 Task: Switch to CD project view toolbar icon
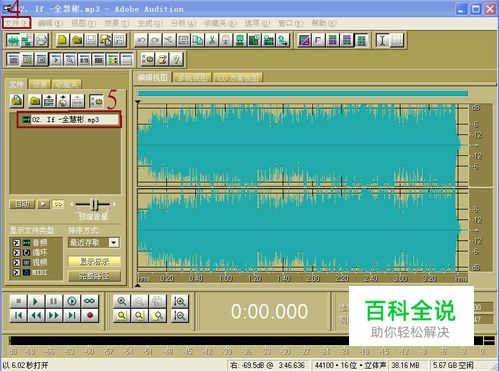click(41, 41)
